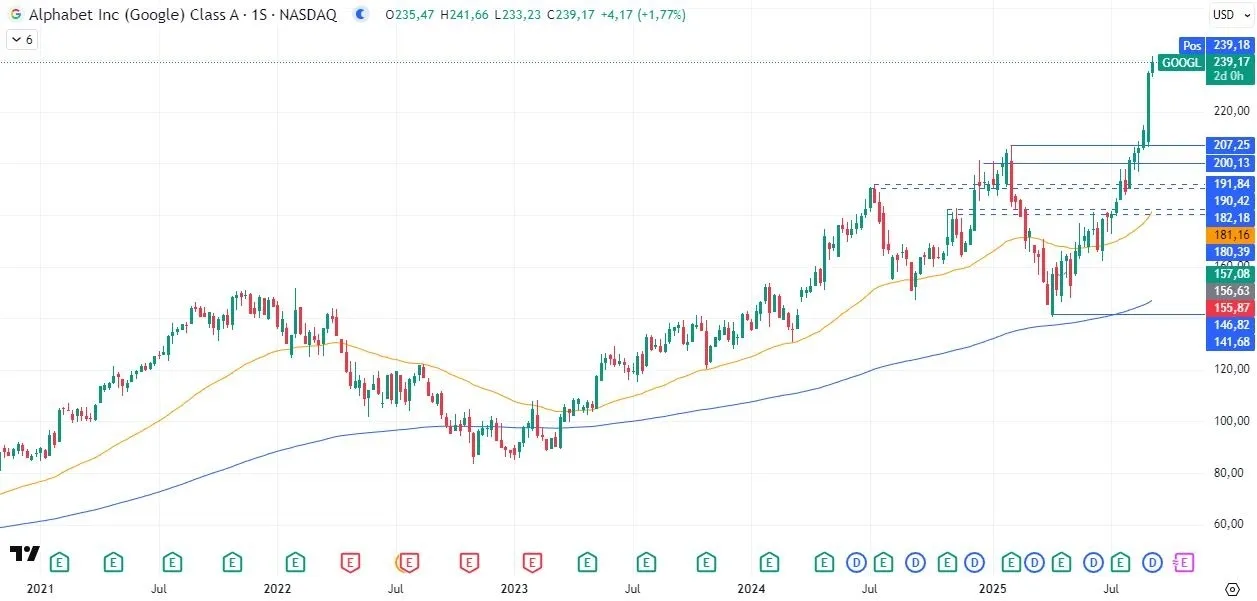Select the first green earnings marker under 2021

58,563
